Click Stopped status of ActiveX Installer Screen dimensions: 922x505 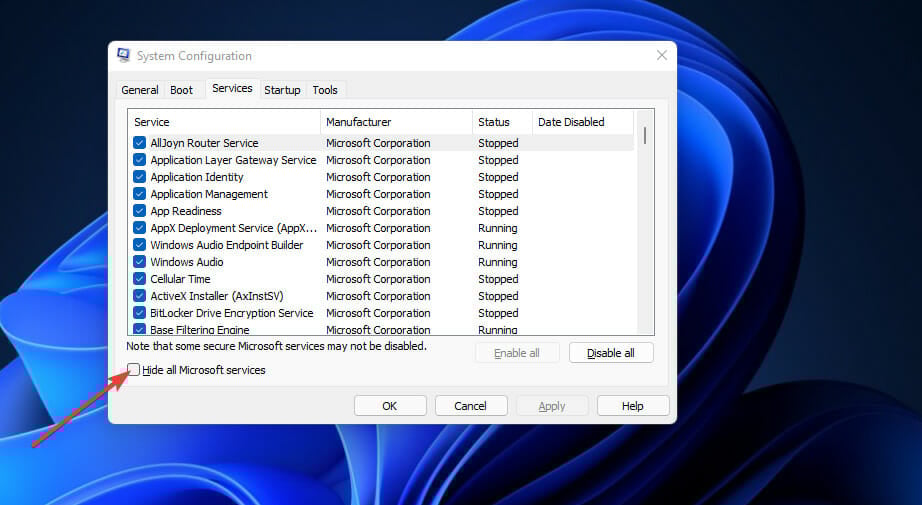(498, 296)
